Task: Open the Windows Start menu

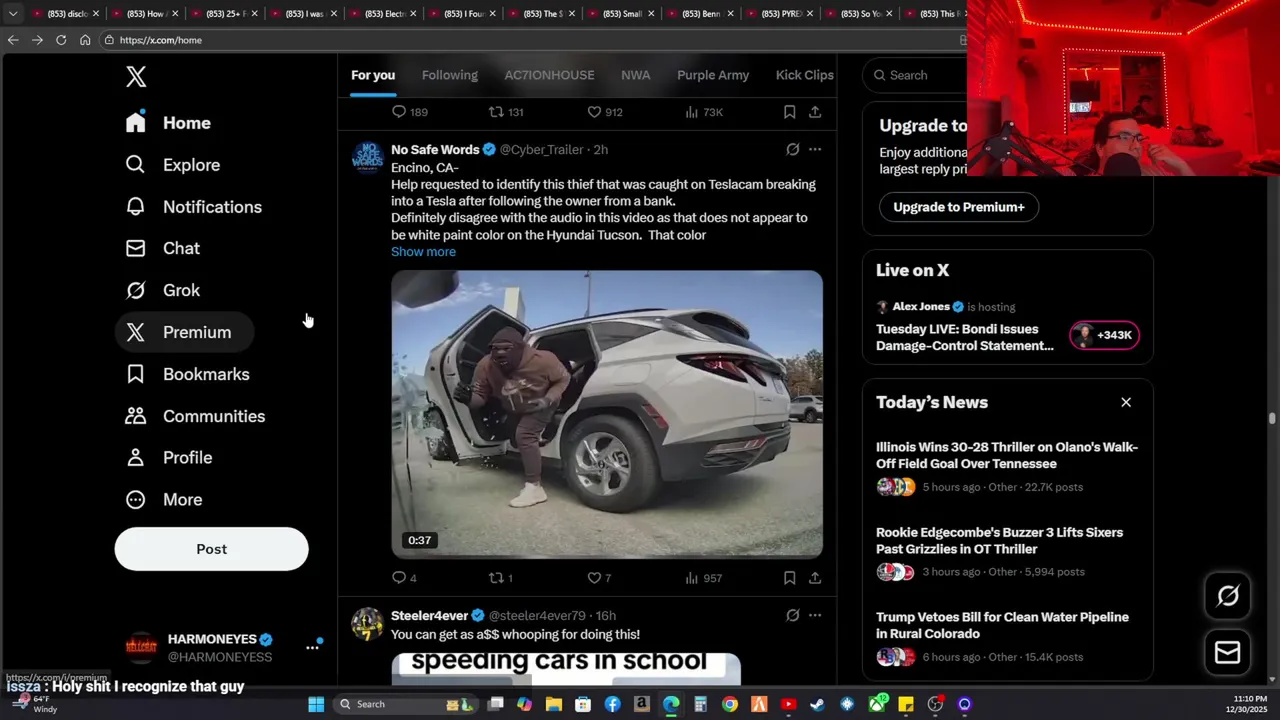Action: tap(316, 704)
